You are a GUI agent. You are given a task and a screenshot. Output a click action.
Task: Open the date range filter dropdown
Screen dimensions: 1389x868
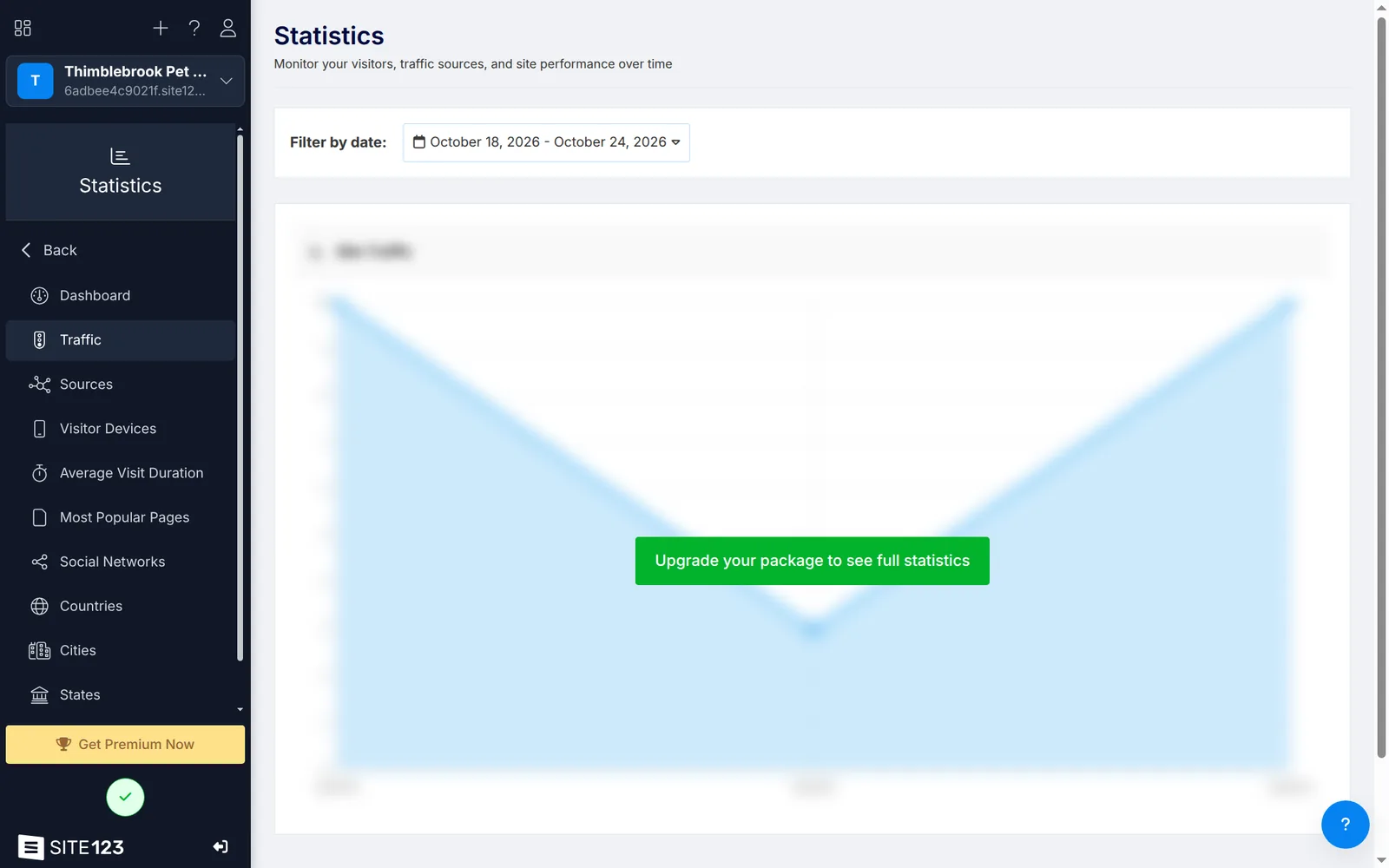(546, 142)
